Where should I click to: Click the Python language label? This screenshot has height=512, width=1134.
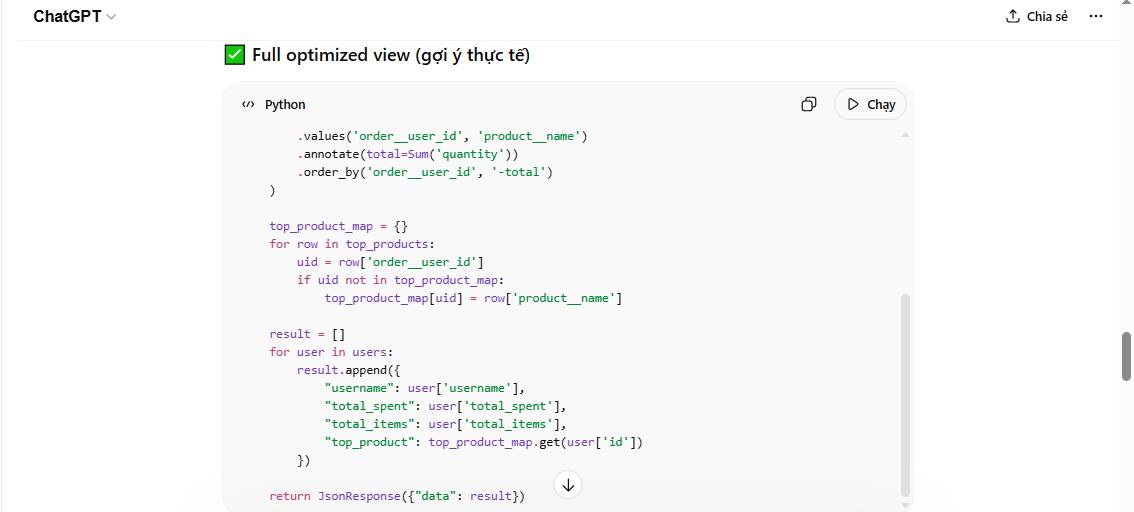(285, 104)
